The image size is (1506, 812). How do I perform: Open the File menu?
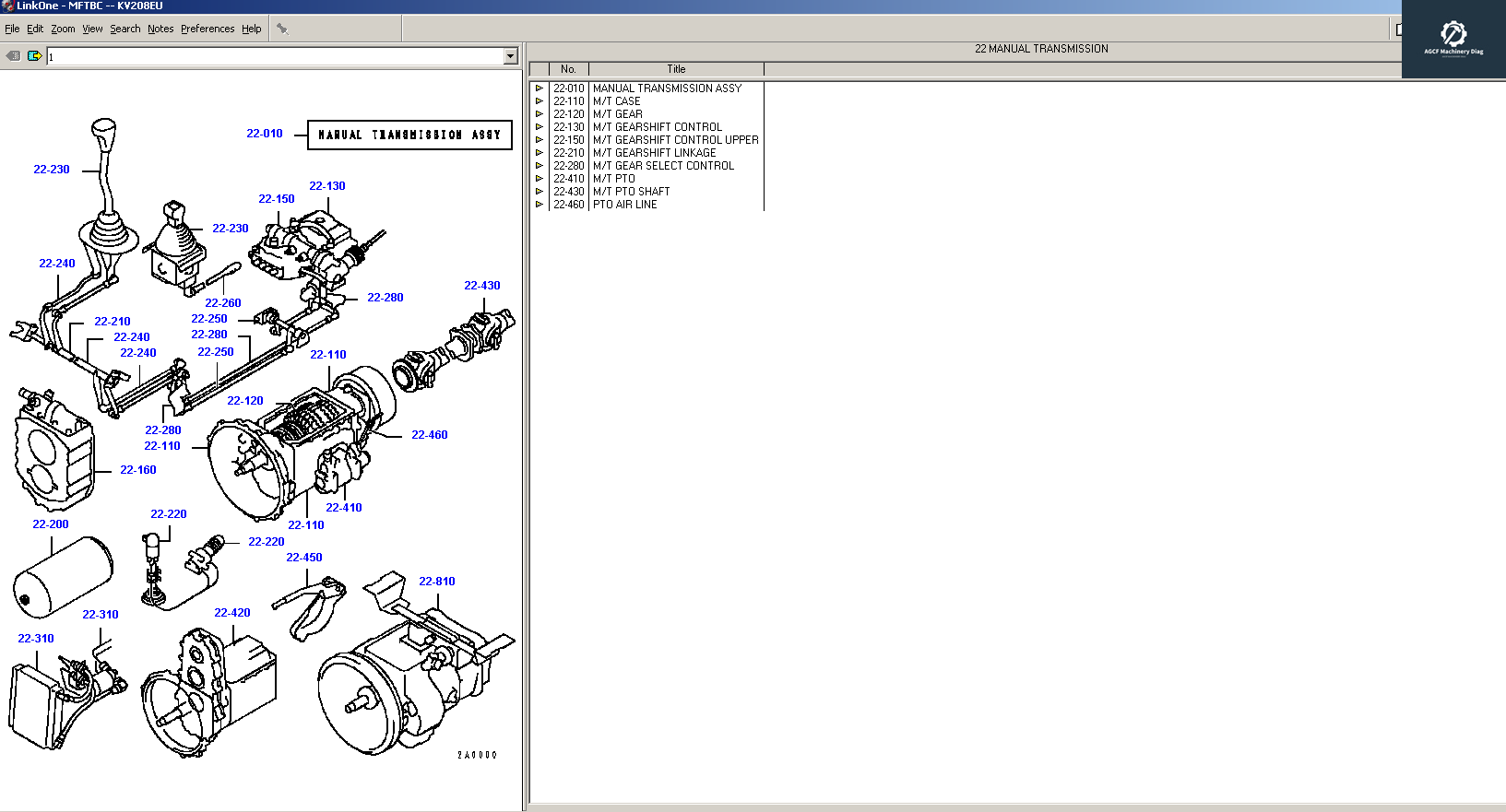tap(12, 29)
